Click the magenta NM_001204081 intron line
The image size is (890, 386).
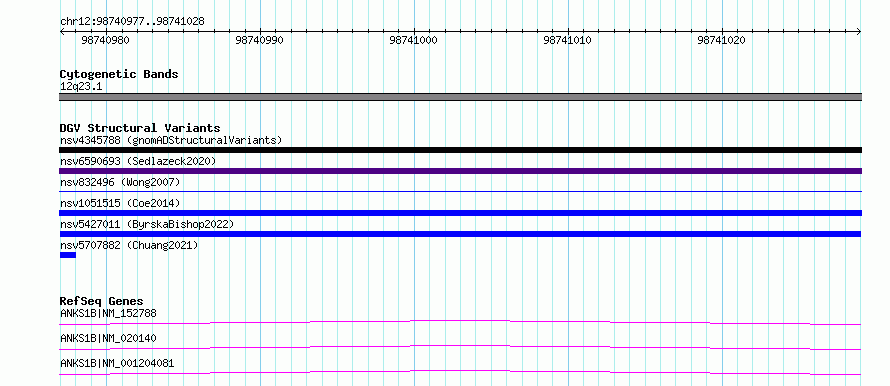point(460,372)
